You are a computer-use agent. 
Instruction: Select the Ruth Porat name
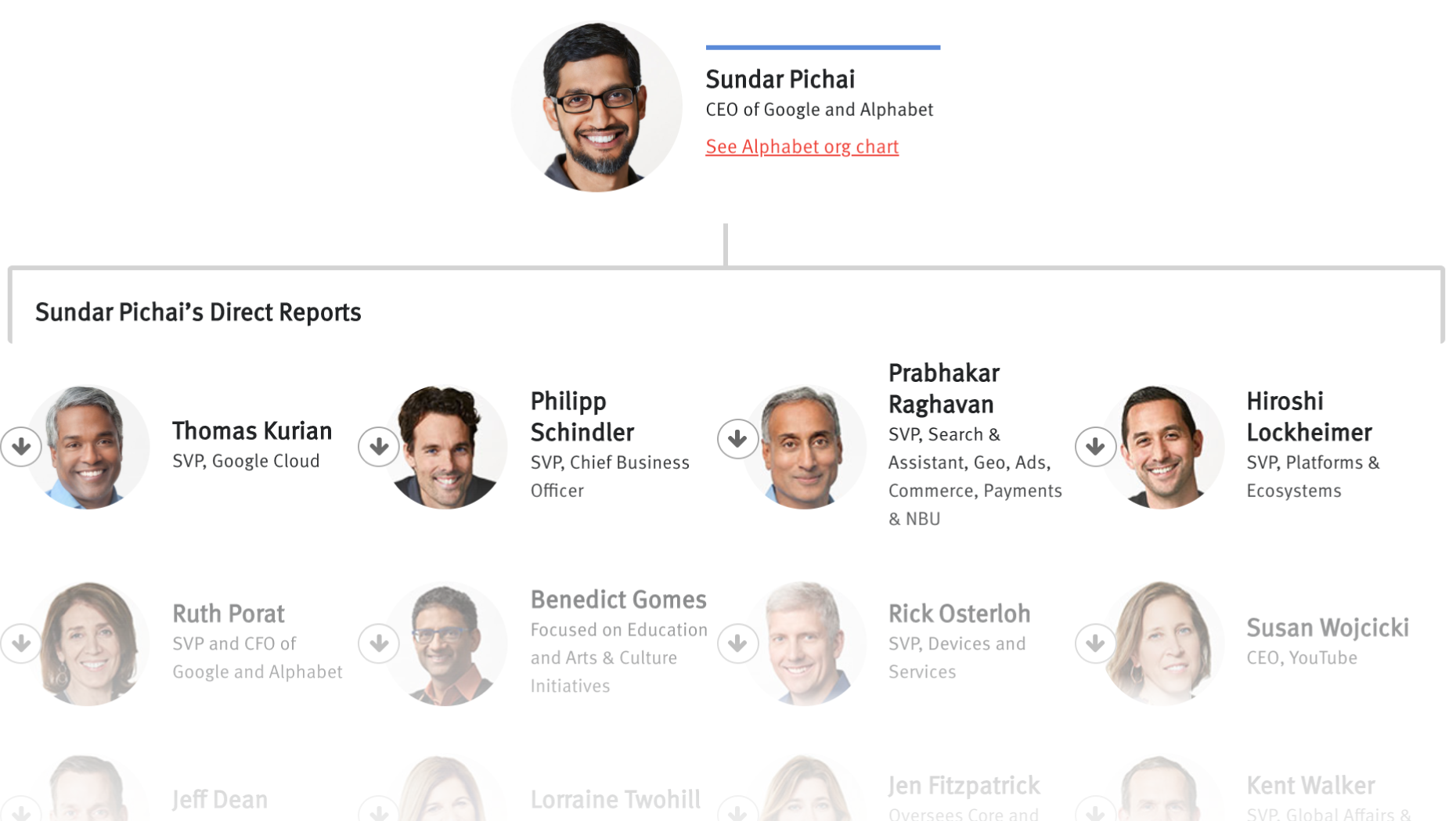coord(228,614)
